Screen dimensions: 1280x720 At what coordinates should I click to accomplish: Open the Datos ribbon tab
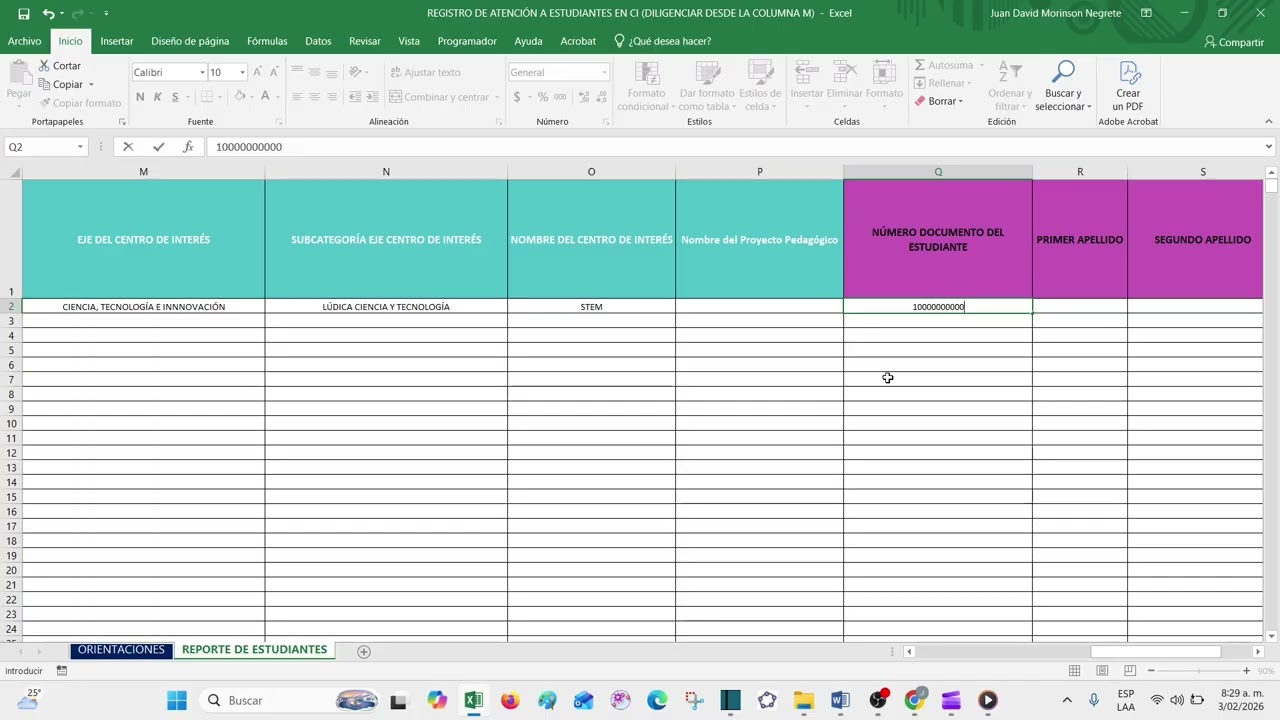pos(318,41)
